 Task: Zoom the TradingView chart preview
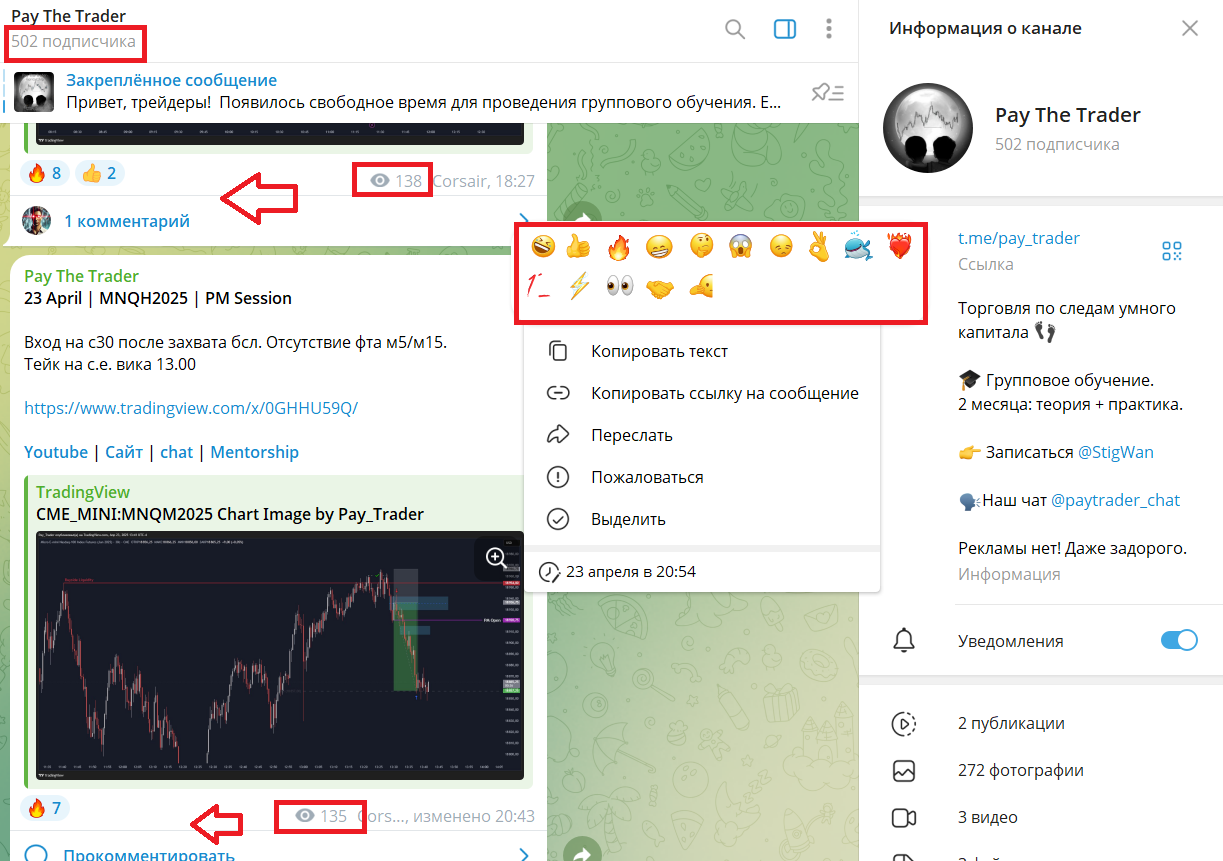coord(496,558)
